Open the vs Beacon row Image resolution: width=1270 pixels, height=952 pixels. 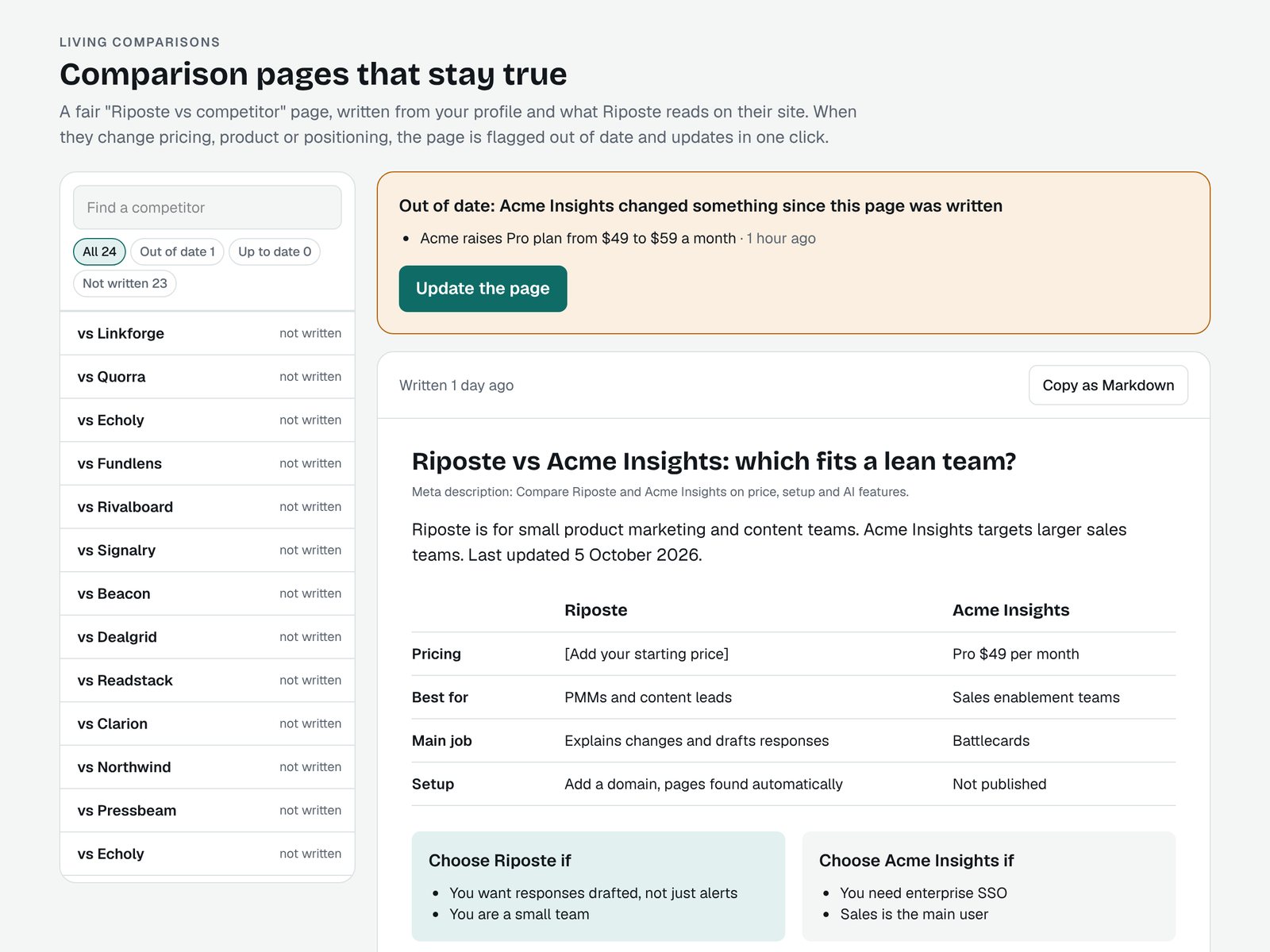tap(207, 593)
